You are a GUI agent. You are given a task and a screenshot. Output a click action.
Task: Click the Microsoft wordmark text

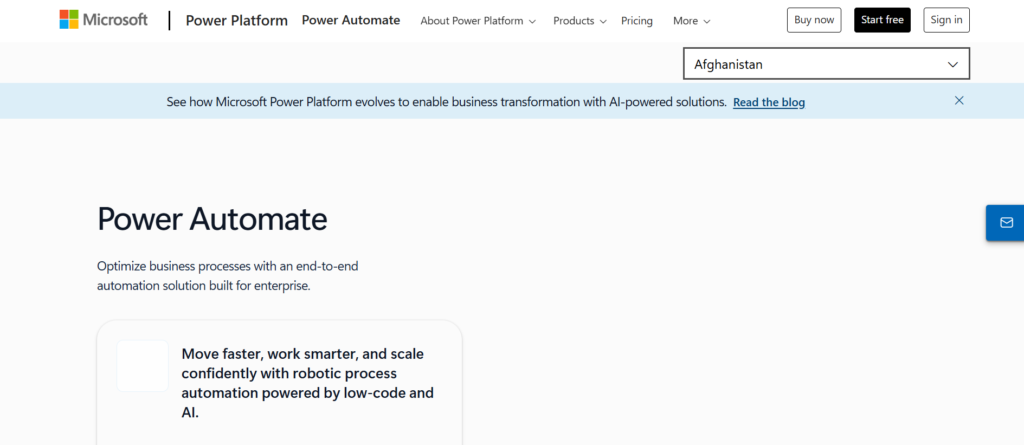point(115,20)
